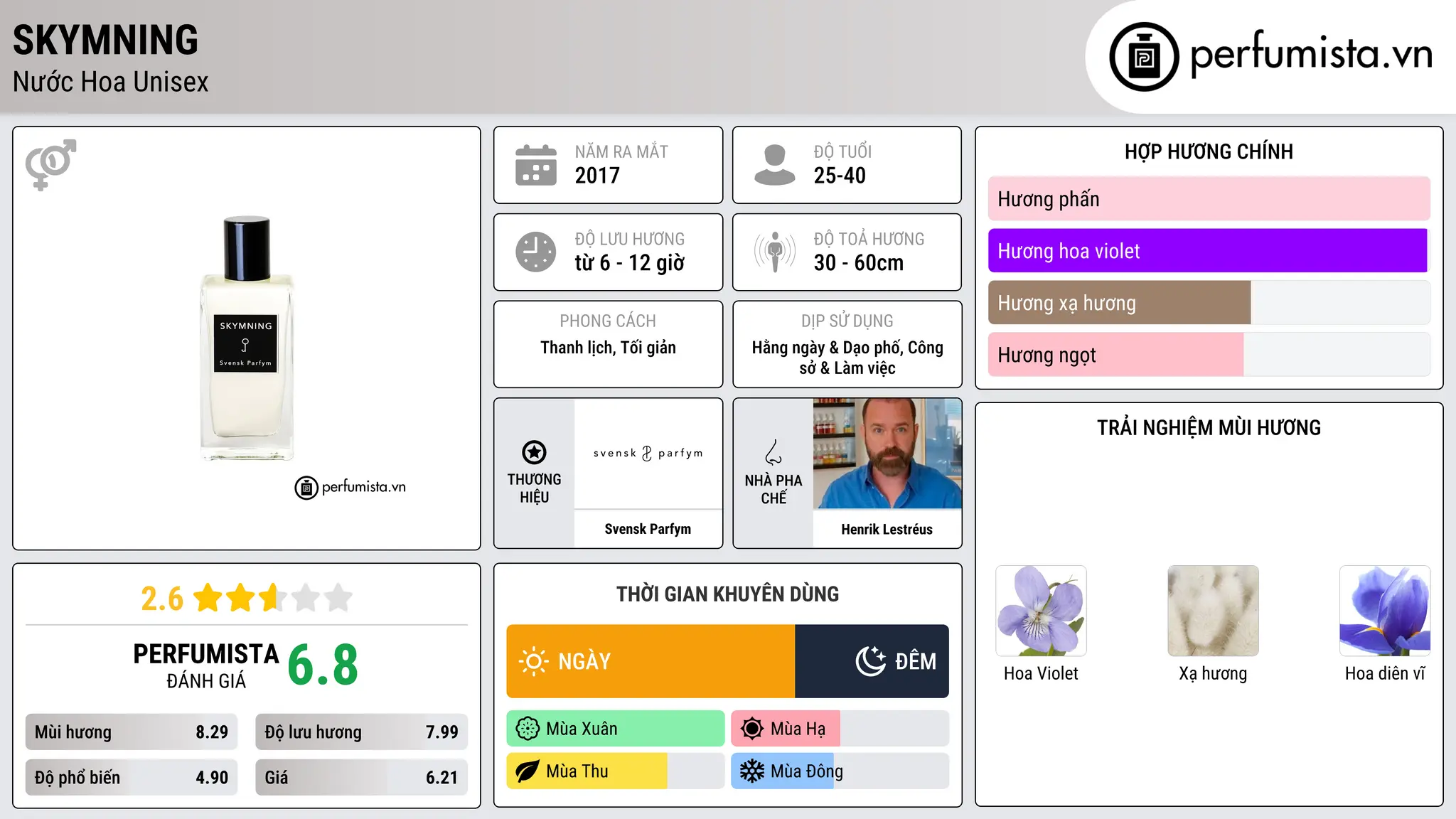The width and height of the screenshot is (1456, 819).
Task: Open the Skymning perfume bottle image
Action: (247, 338)
